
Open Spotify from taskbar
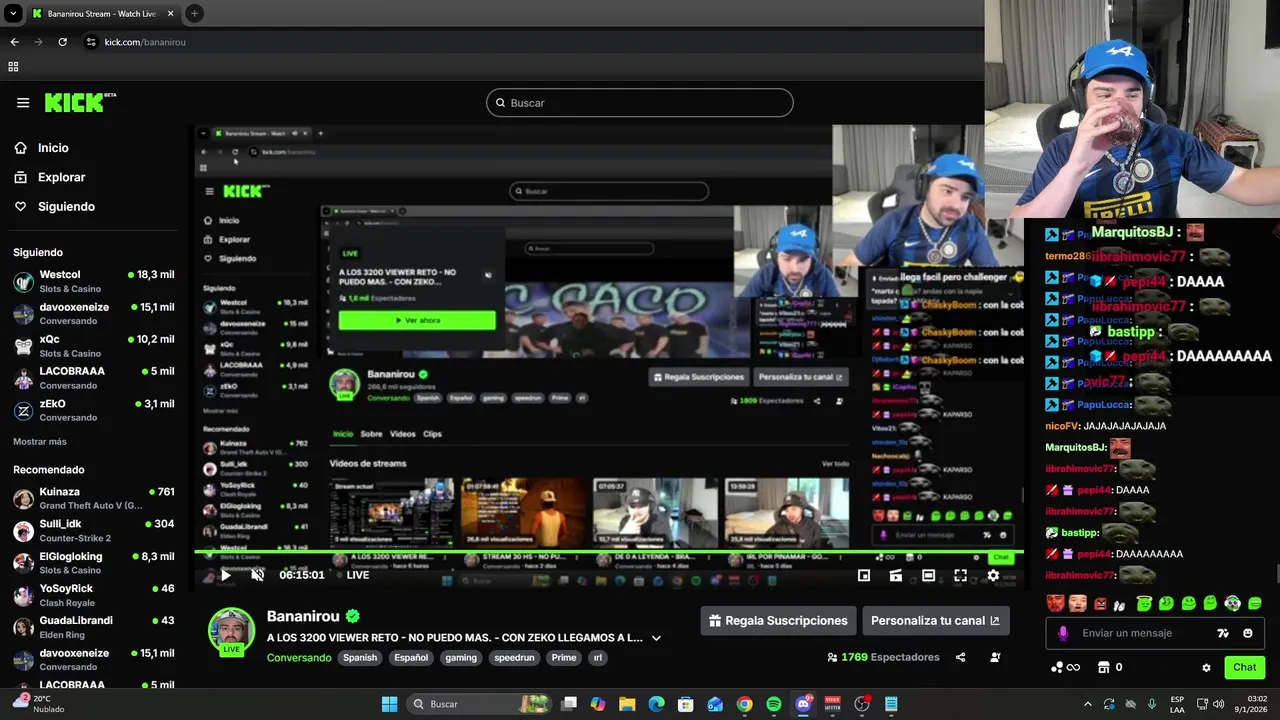pos(774,704)
